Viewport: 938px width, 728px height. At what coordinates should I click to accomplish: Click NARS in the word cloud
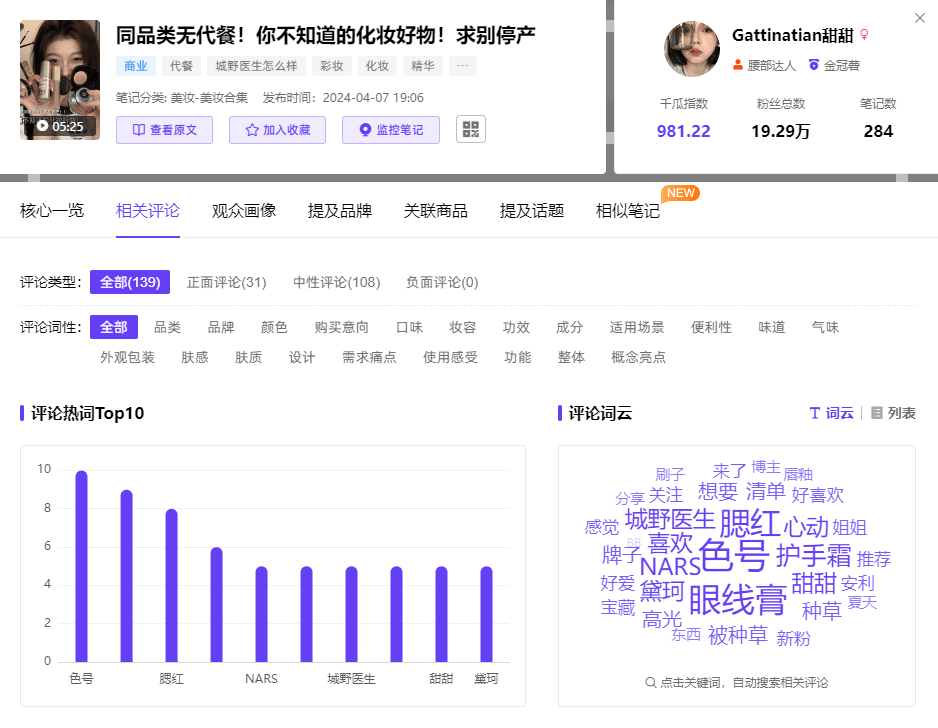pos(670,566)
